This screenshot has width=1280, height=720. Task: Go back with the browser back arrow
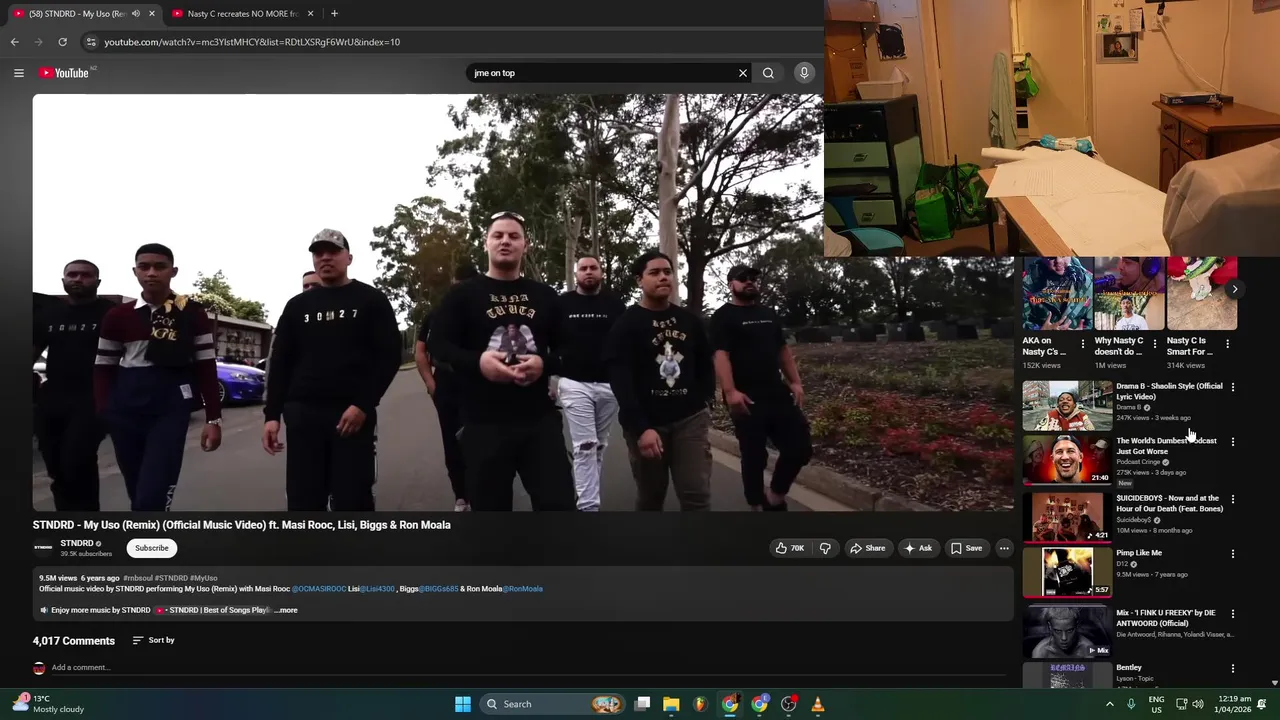coord(15,42)
